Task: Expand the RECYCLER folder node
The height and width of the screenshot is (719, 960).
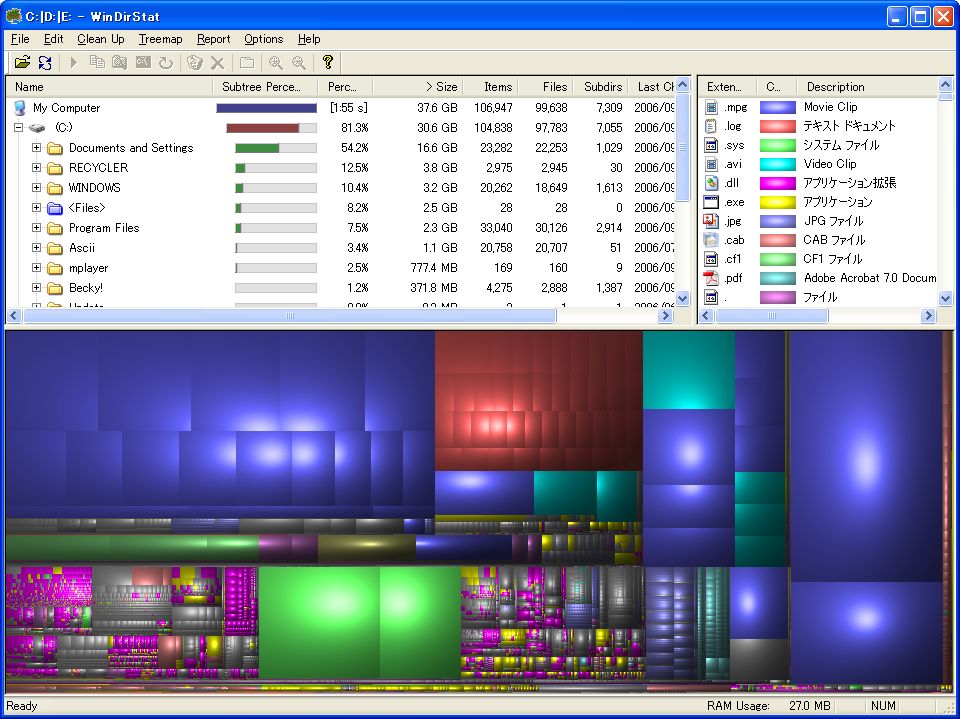Action: [37, 168]
